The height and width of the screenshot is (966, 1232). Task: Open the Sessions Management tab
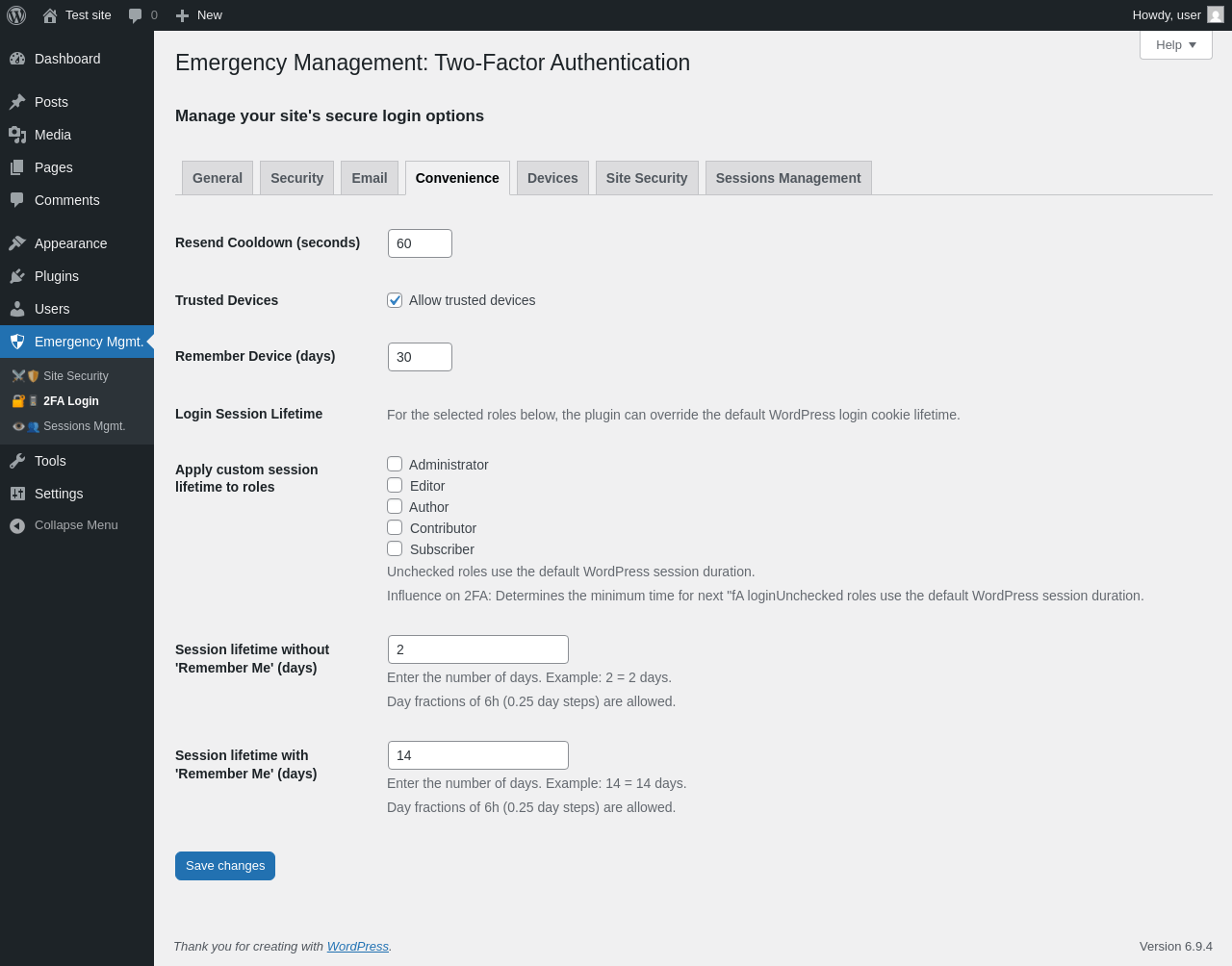pyautogui.click(x=788, y=178)
